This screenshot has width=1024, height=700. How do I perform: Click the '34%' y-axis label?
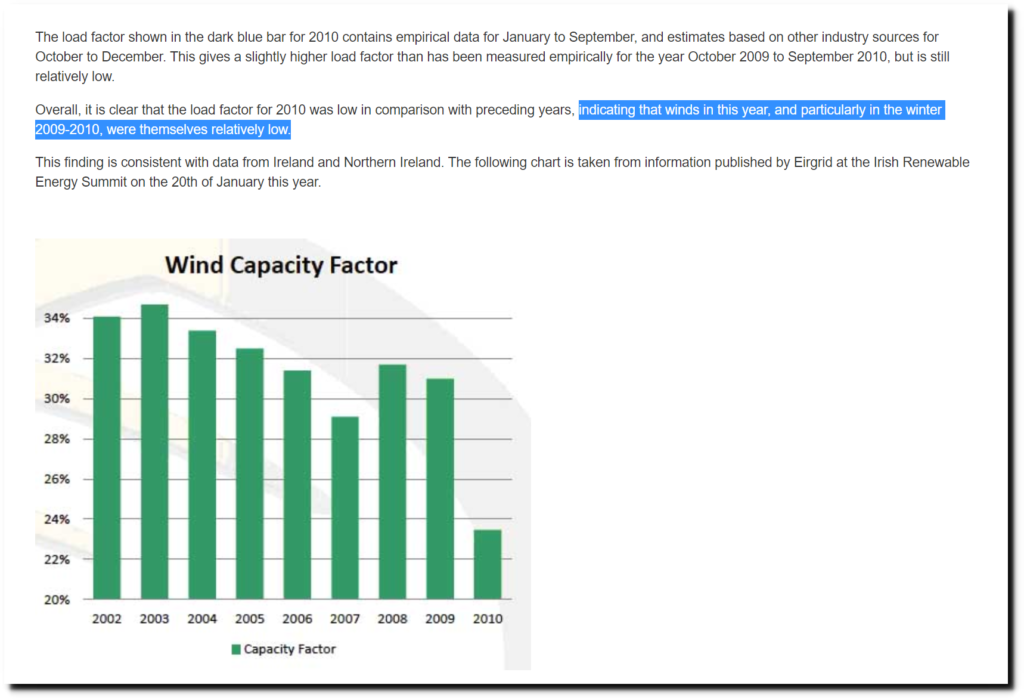tap(57, 318)
